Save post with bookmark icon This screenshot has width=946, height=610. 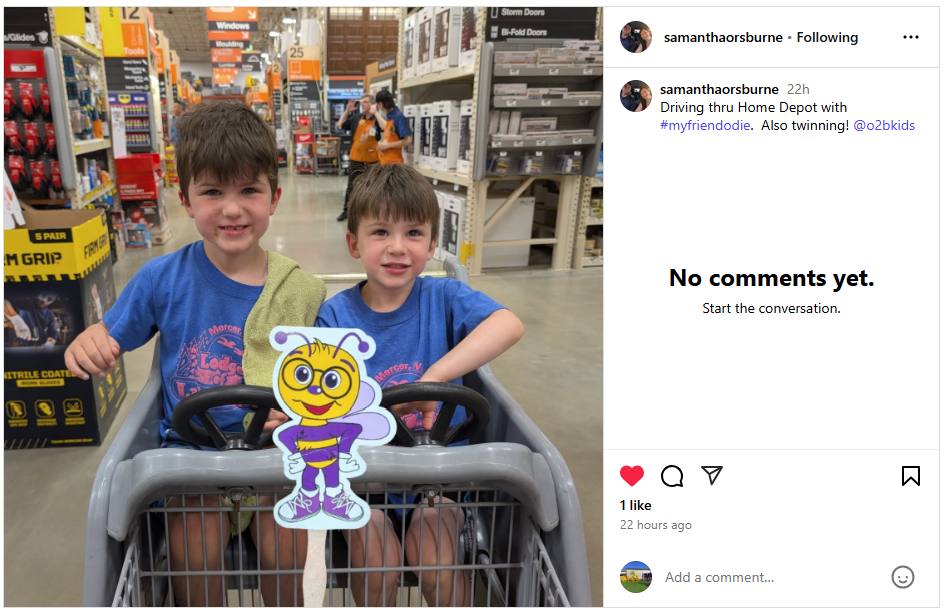click(910, 476)
